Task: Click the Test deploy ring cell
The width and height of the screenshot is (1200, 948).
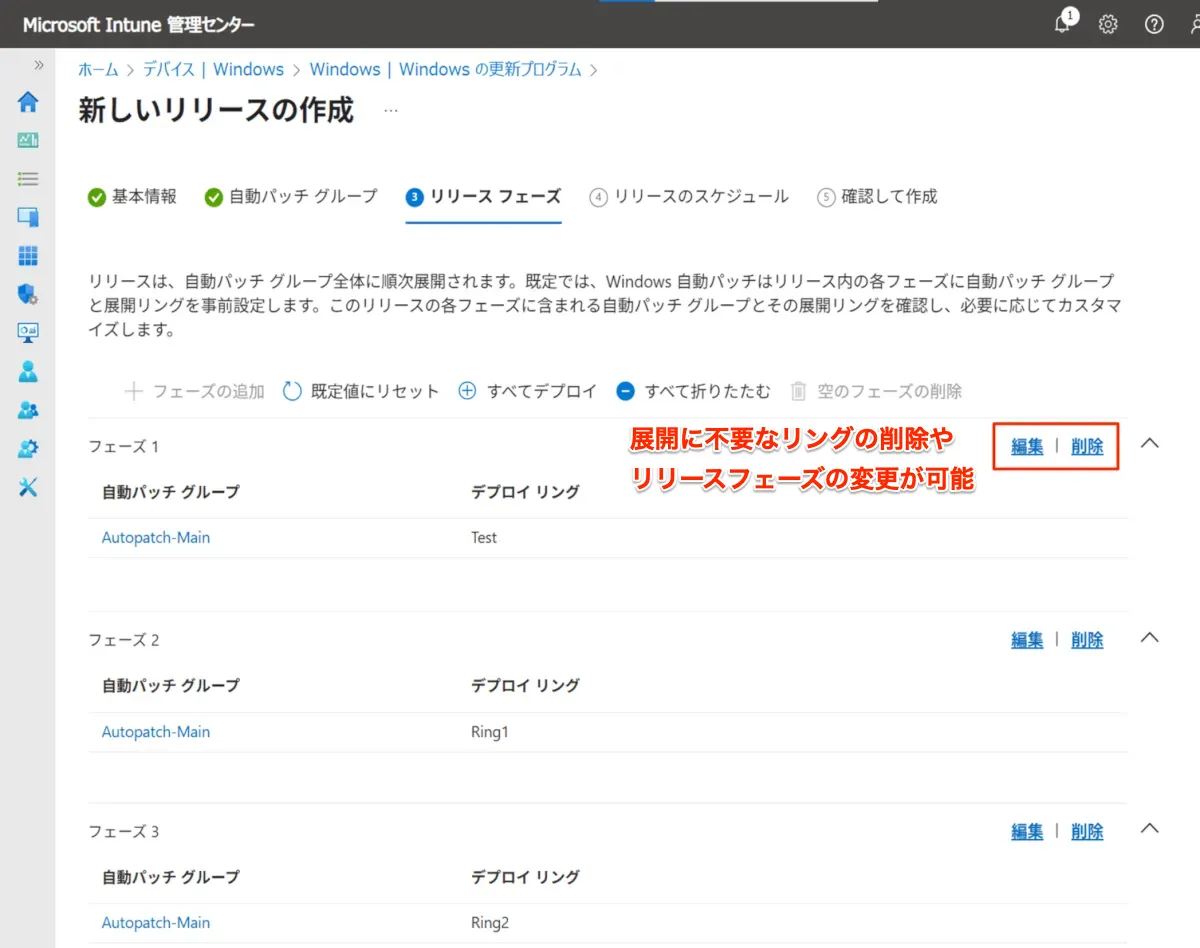Action: click(484, 538)
